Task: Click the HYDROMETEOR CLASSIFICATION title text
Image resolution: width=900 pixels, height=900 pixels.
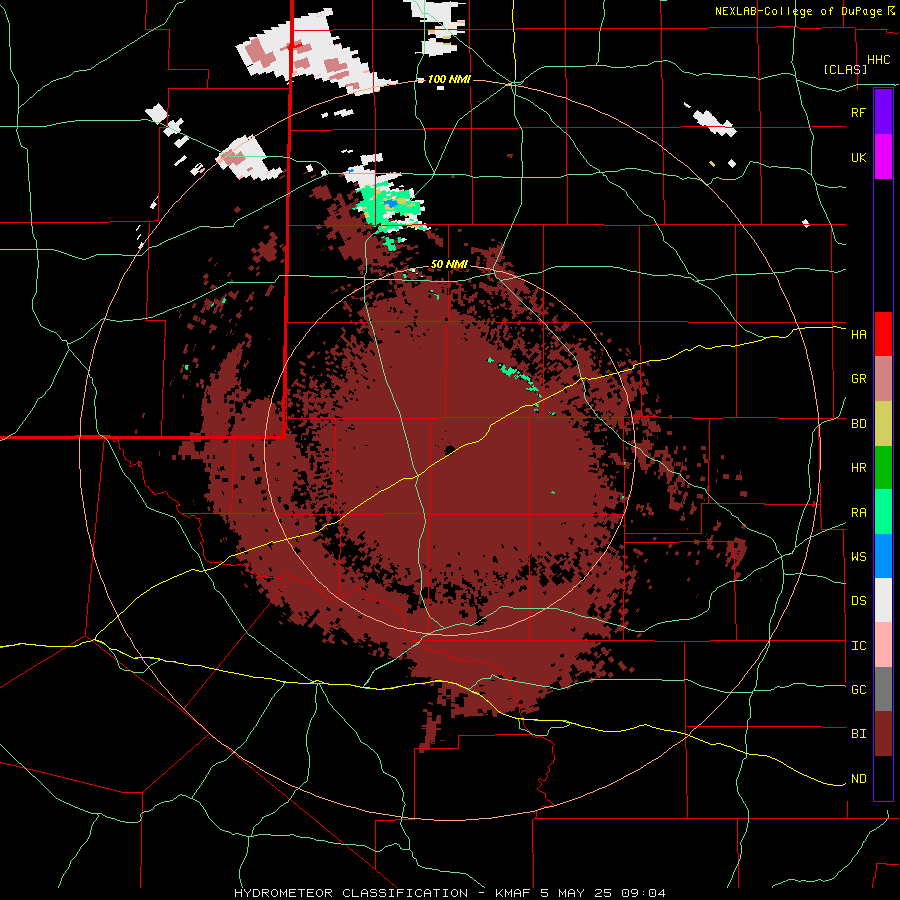Action: pos(351,893)
